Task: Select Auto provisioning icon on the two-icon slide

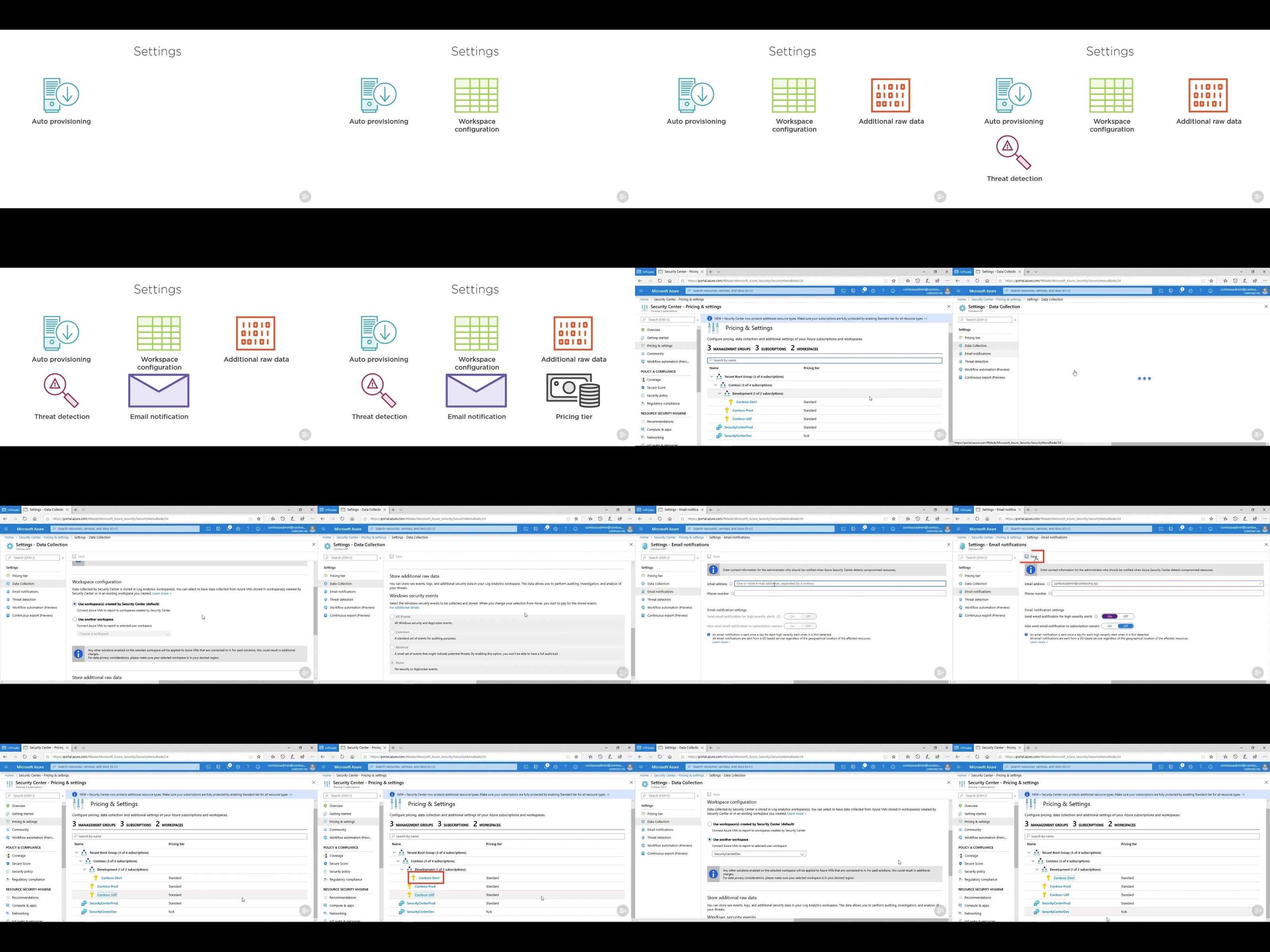Action: pos(379,95)
